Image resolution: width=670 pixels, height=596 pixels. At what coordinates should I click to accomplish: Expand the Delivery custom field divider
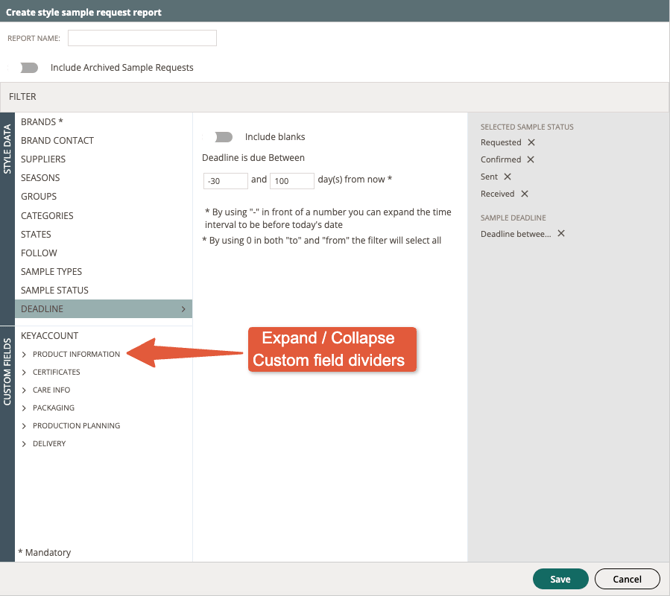[x=24, y=444]
